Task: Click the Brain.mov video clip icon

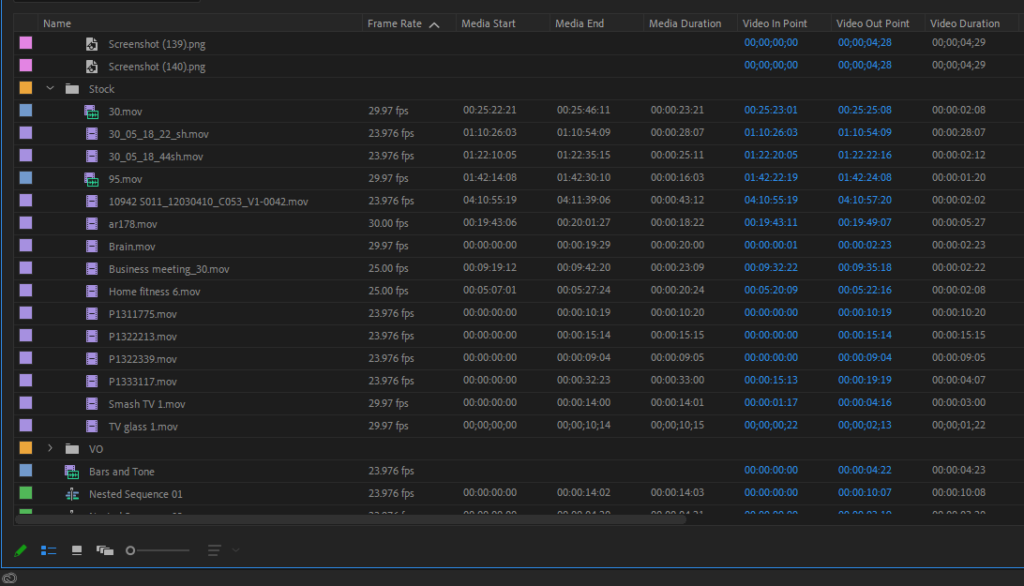Action: click(x=91, y=247)
